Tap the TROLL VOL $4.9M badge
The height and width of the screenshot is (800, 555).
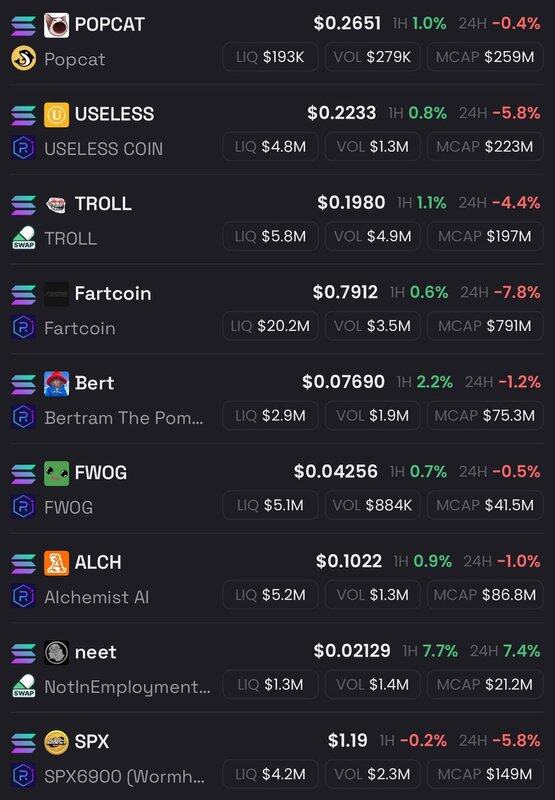[372, 236]
